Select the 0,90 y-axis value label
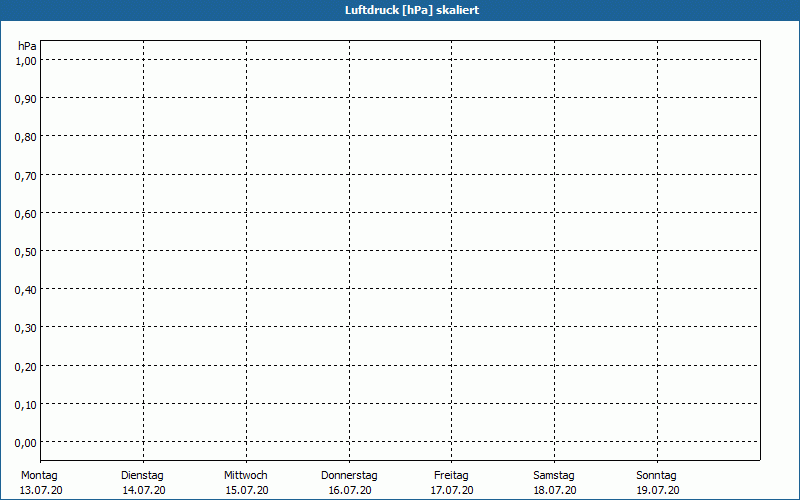The width and height of the screenshot is (800, 500). click(26, 98)
